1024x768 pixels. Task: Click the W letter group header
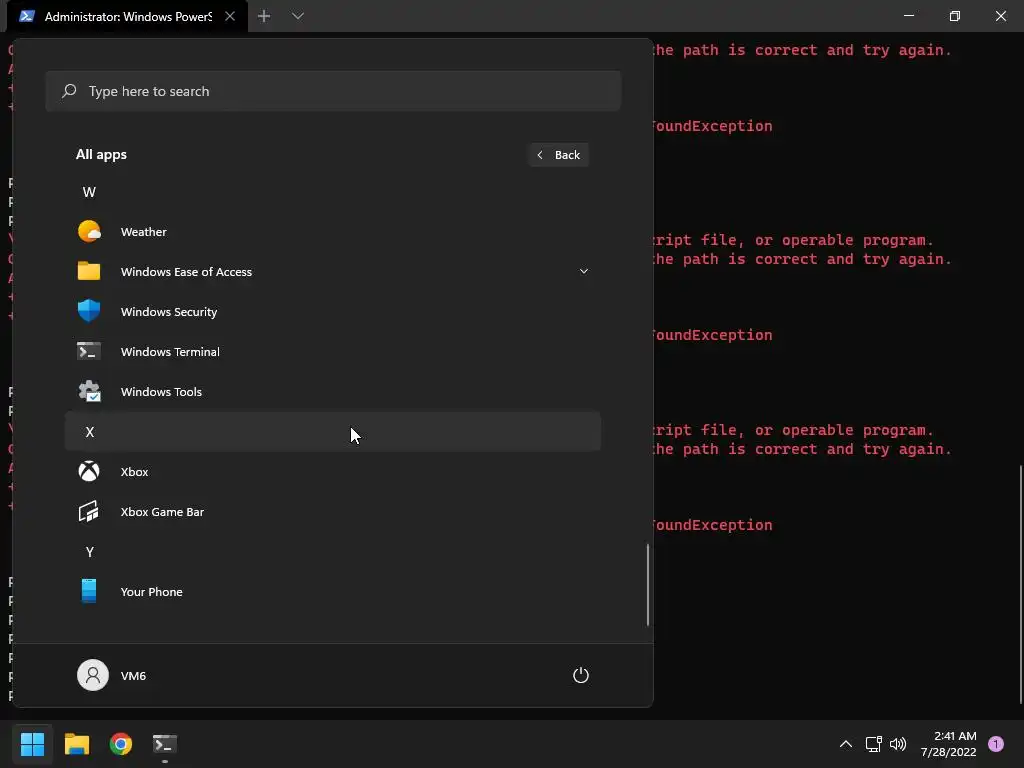(89, 192)
